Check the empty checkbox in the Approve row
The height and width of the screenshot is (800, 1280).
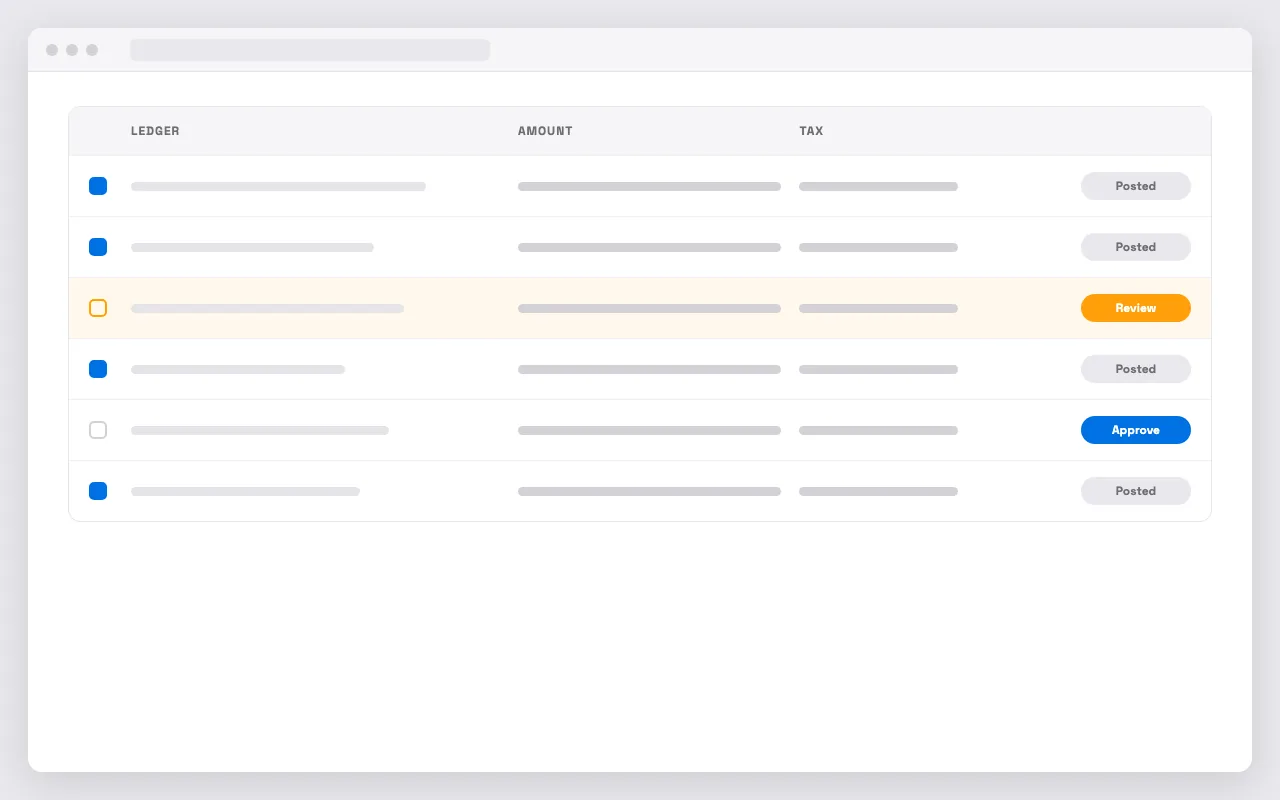[98, 430]
